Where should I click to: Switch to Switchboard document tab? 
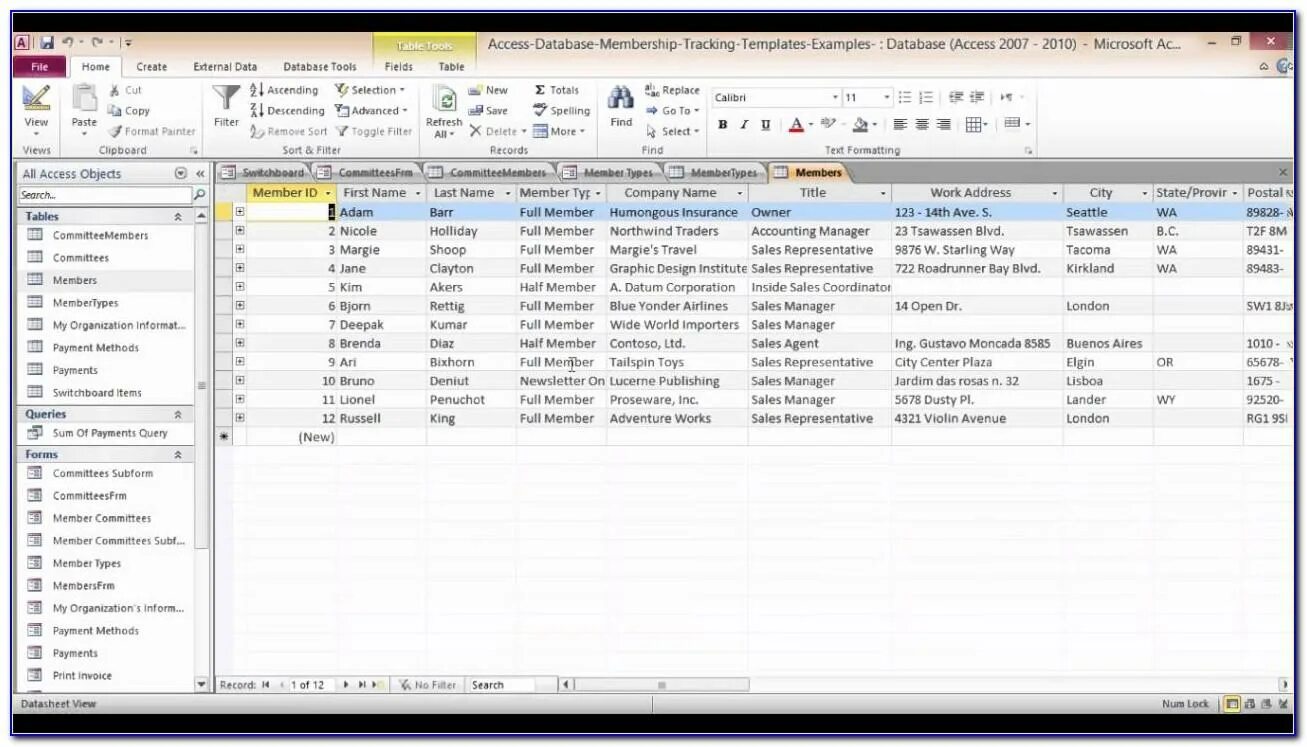263,172
